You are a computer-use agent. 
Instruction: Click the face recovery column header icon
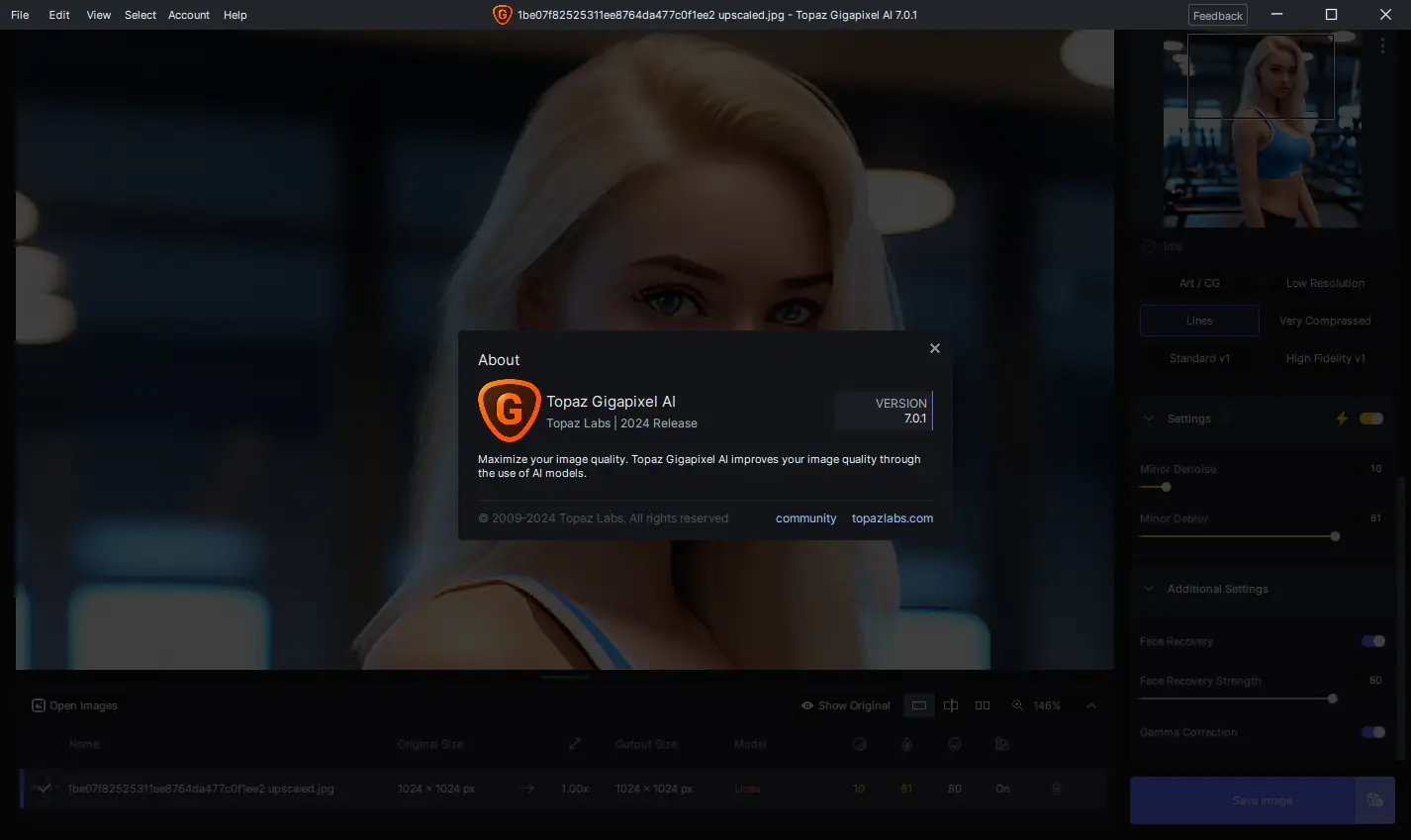pyautogui.click(x=954, y=744)
